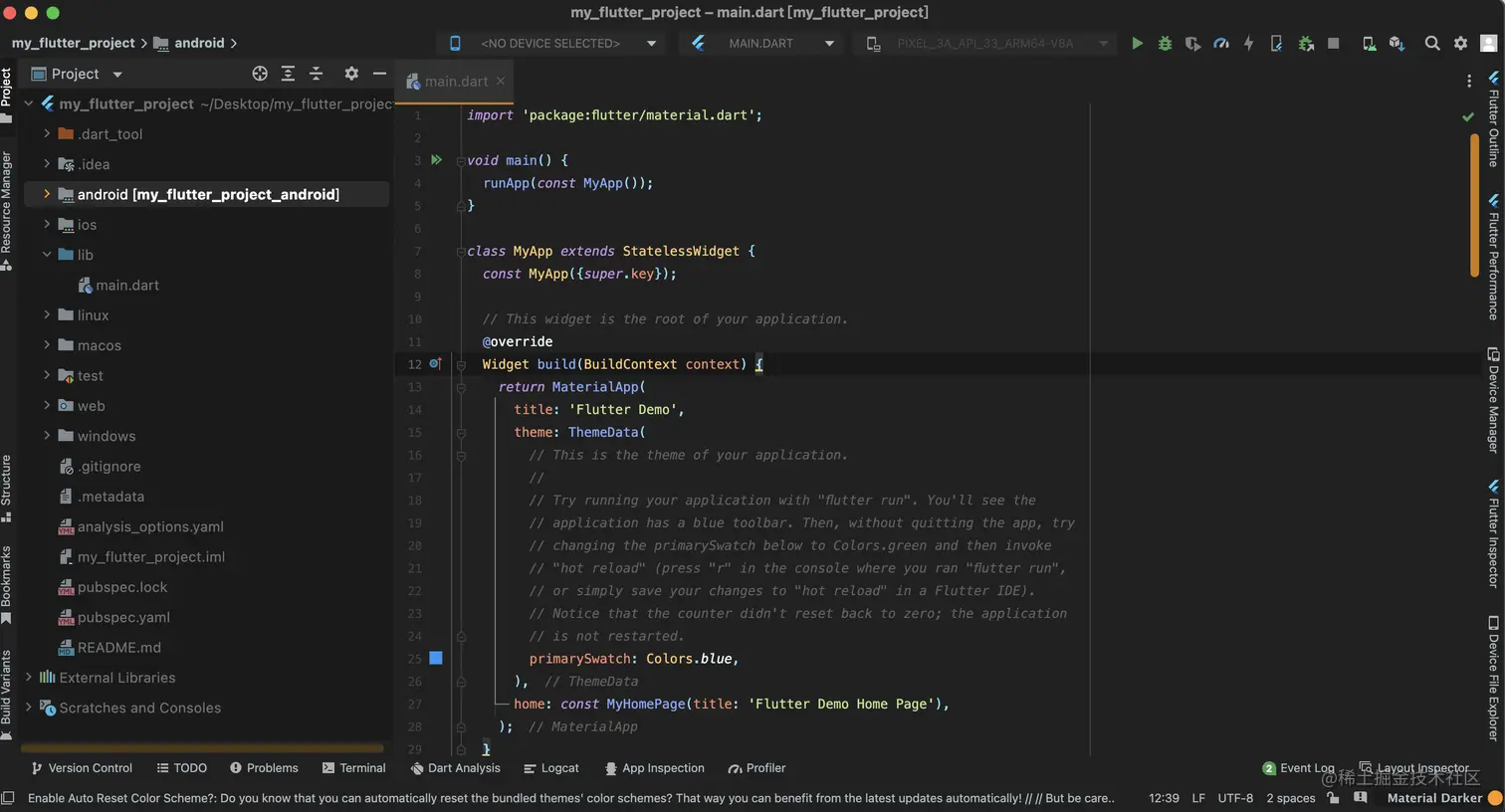
Task: Click the Profile speedometer icon in toolbar
Action: 1220,44
